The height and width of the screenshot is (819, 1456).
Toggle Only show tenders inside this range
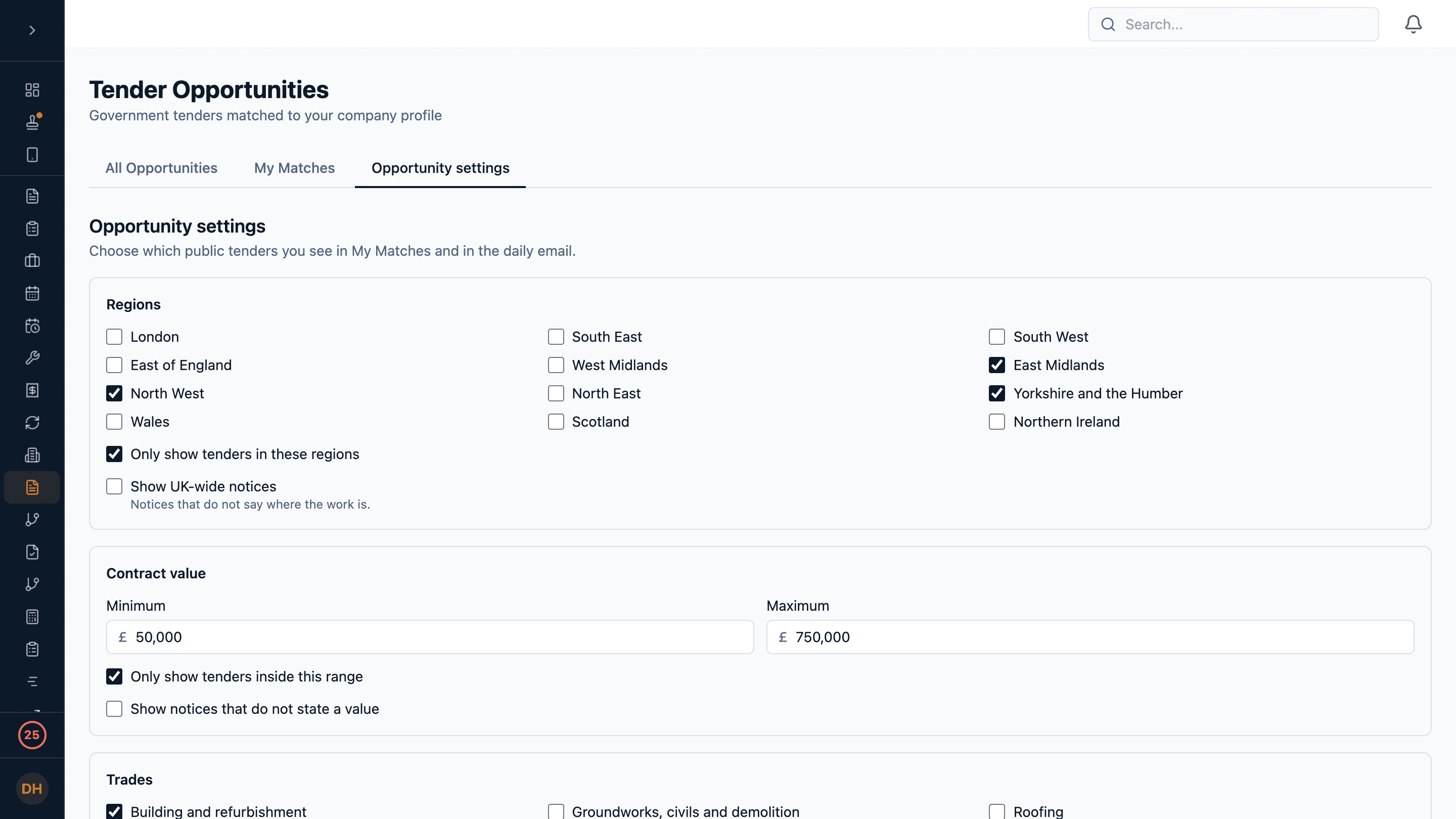click(x=114, y=676)
